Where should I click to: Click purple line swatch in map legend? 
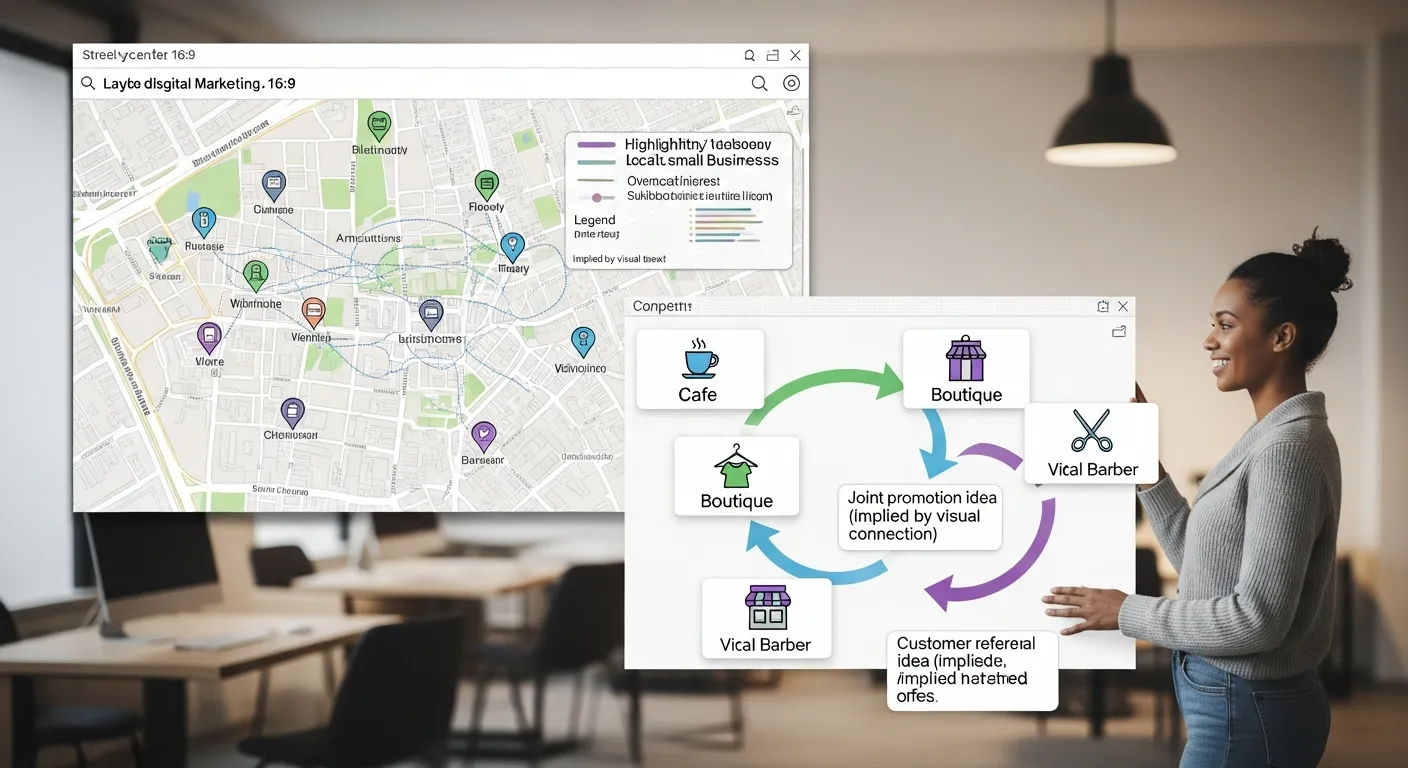pyautogui.click(x=597, y=145)
